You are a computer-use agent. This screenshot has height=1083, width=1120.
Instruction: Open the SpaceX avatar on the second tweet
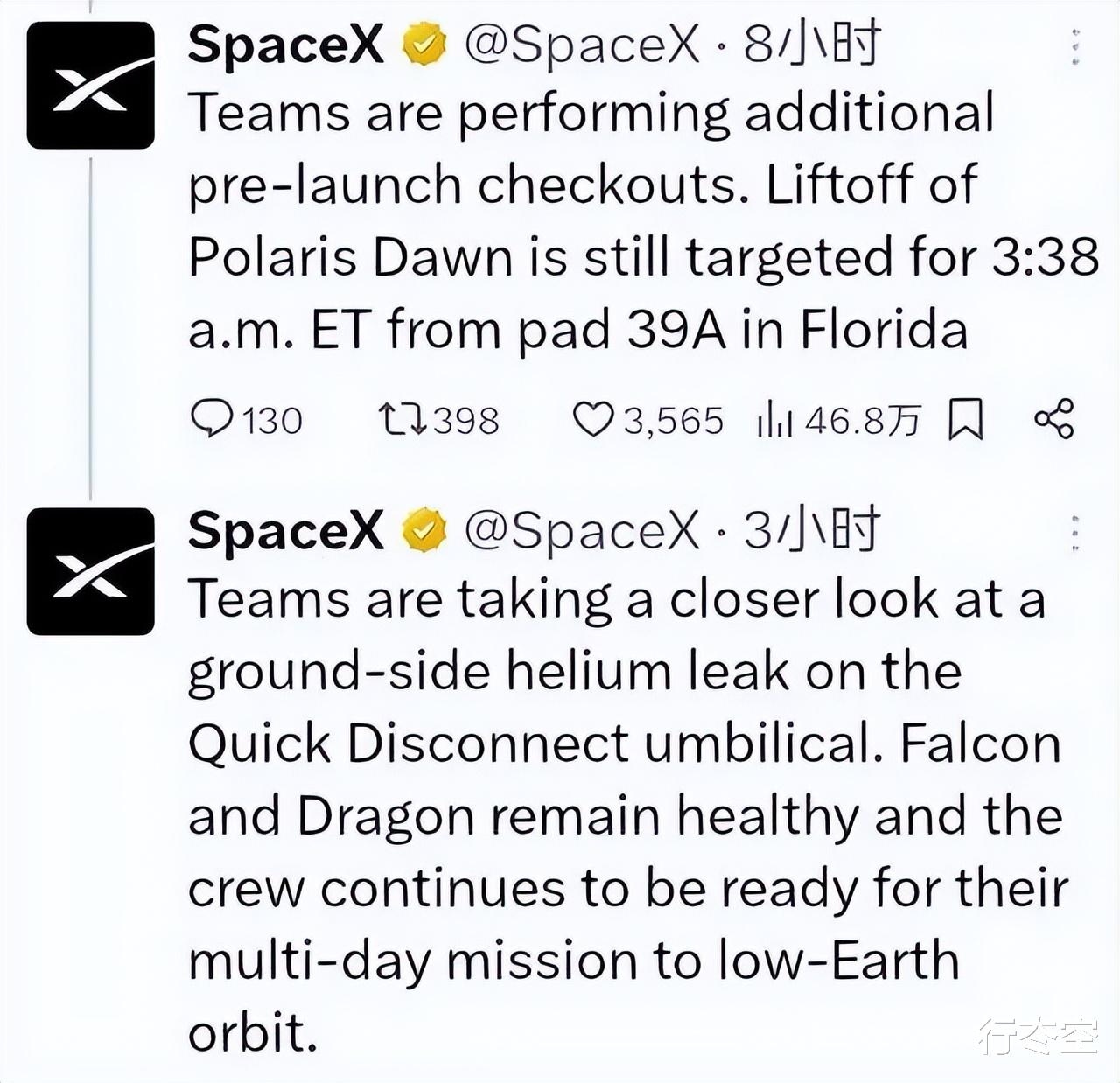(91, 571)
